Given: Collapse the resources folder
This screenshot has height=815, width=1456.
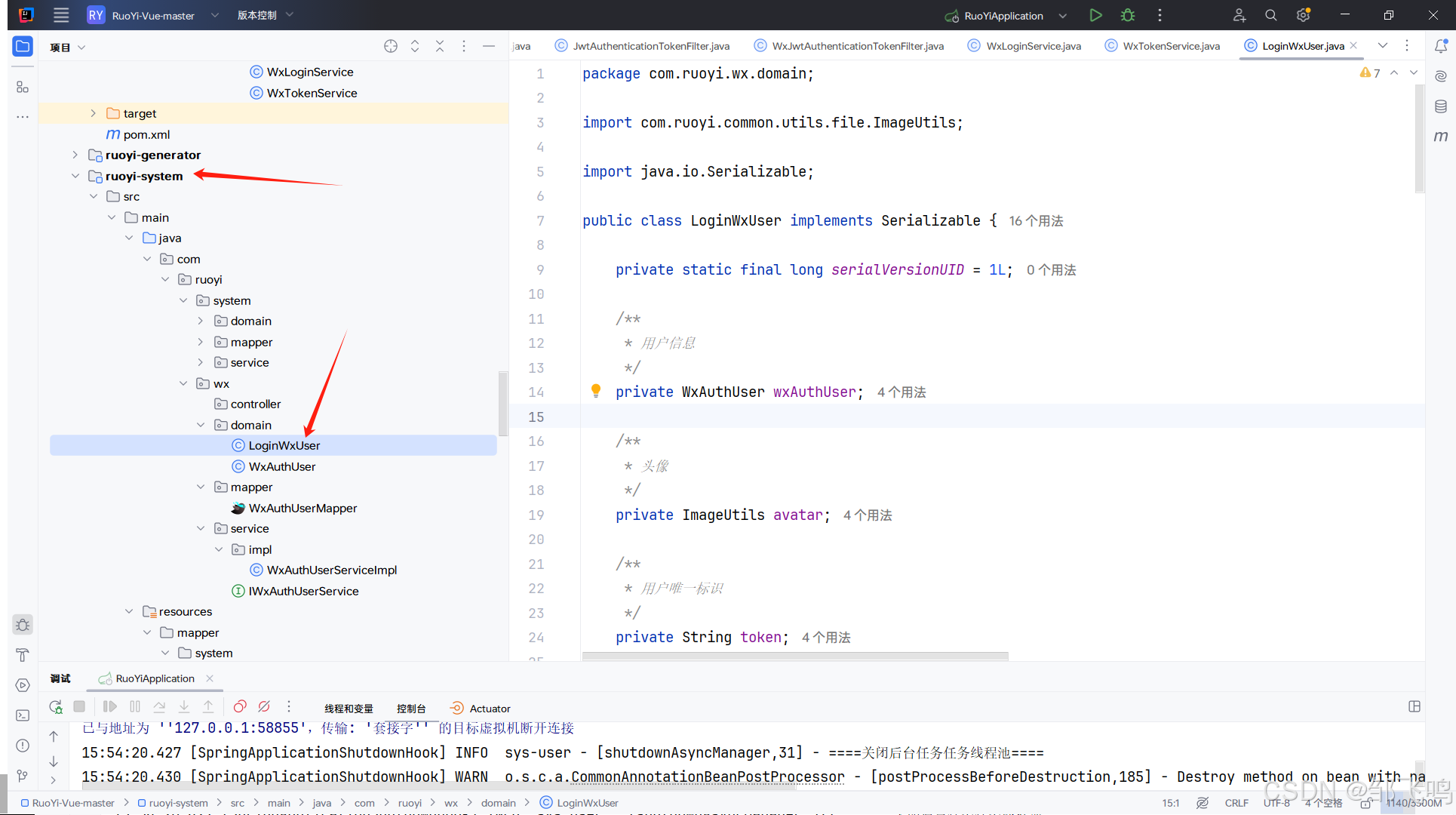Looking at the screenshot, I should pos(129,611).
